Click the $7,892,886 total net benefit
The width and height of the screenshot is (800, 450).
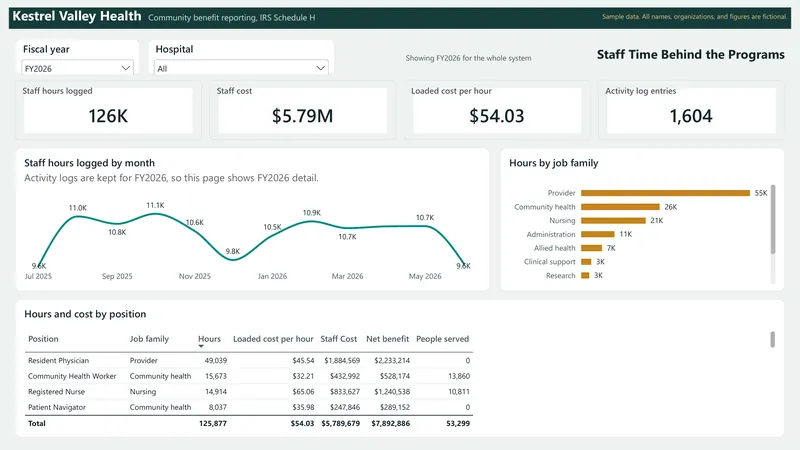point(390,423)
